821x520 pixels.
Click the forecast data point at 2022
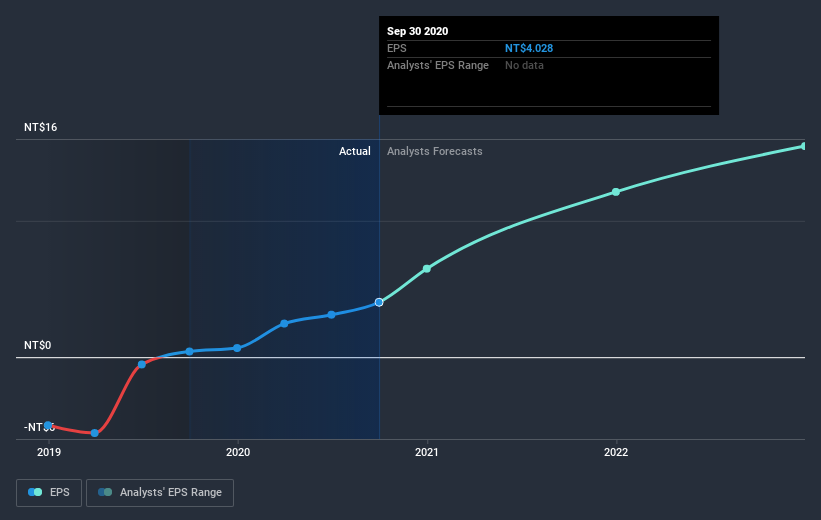point(616,192)
